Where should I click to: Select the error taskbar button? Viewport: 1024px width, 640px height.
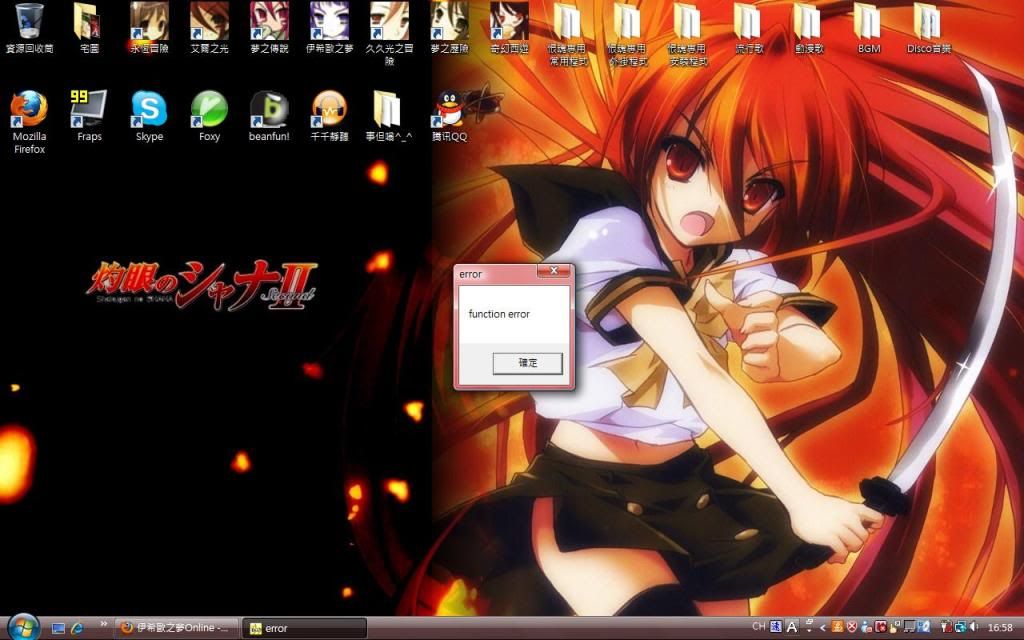304,628
